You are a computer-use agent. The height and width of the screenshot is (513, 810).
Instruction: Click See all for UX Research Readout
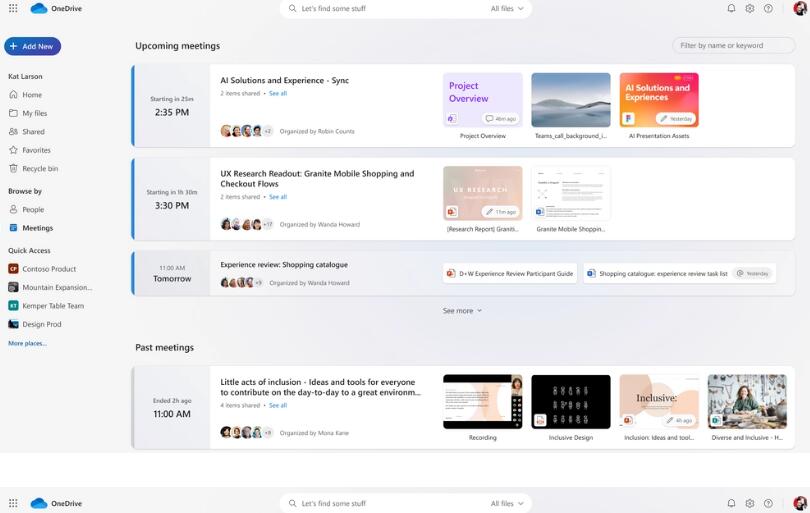pos(278,197)
